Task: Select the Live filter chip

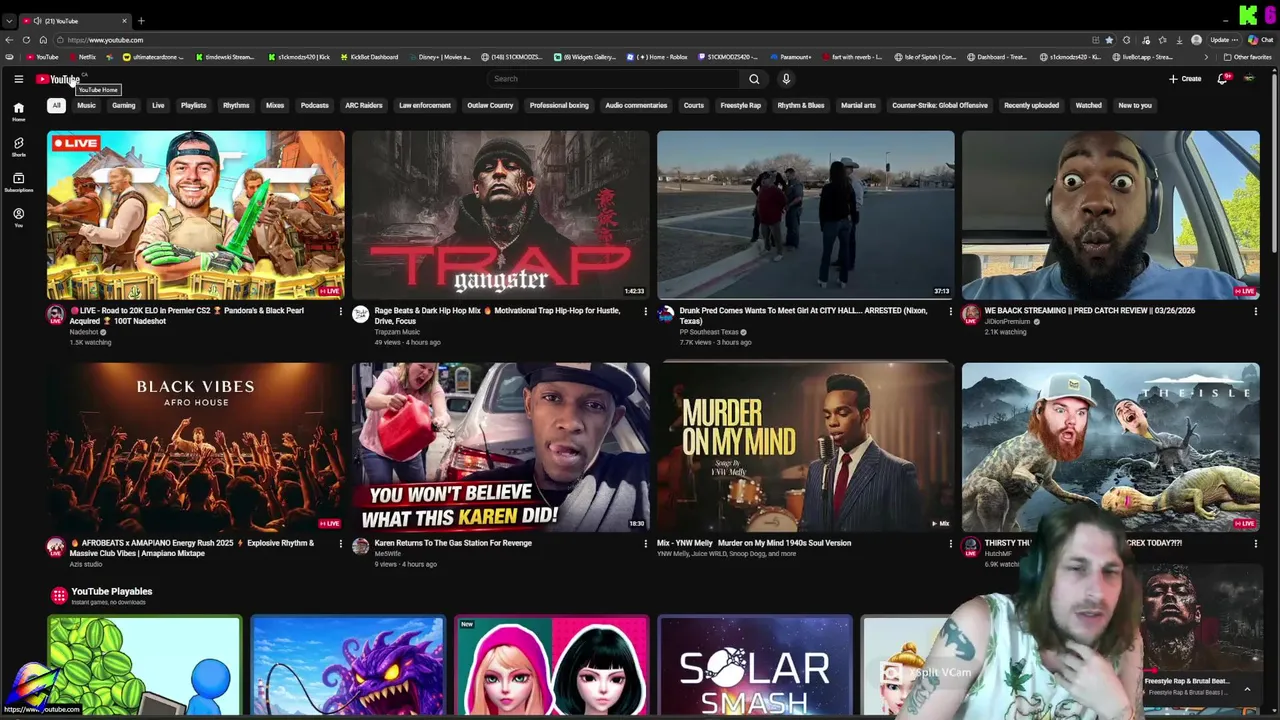Action: coord(158,105)
